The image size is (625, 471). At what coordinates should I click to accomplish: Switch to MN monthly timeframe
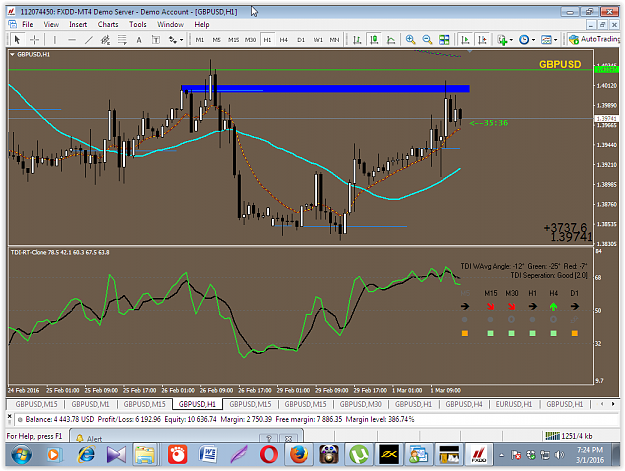pos(334,39)
